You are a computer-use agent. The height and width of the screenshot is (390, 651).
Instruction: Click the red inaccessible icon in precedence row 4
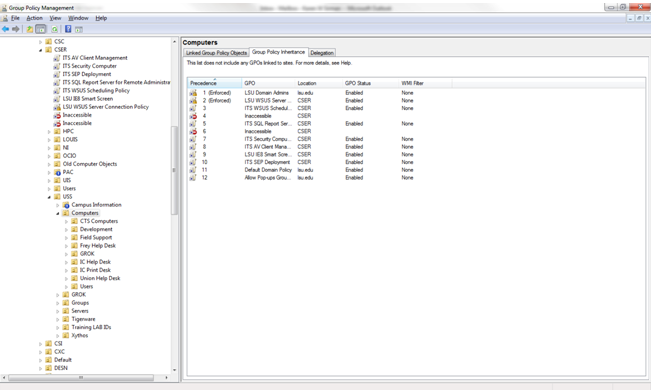pos(193,116)
